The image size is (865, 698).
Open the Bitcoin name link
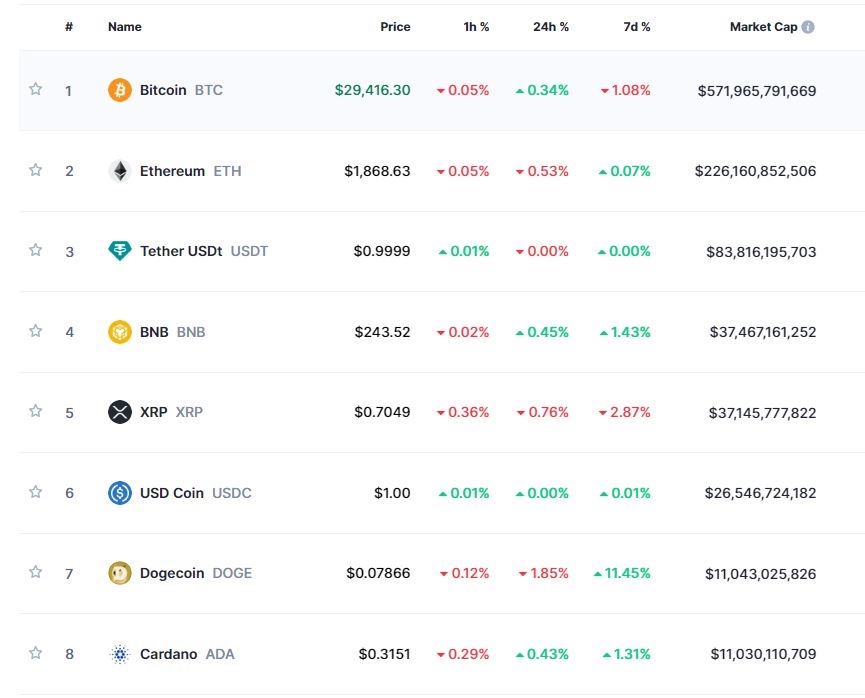click(x=163, y=90)
